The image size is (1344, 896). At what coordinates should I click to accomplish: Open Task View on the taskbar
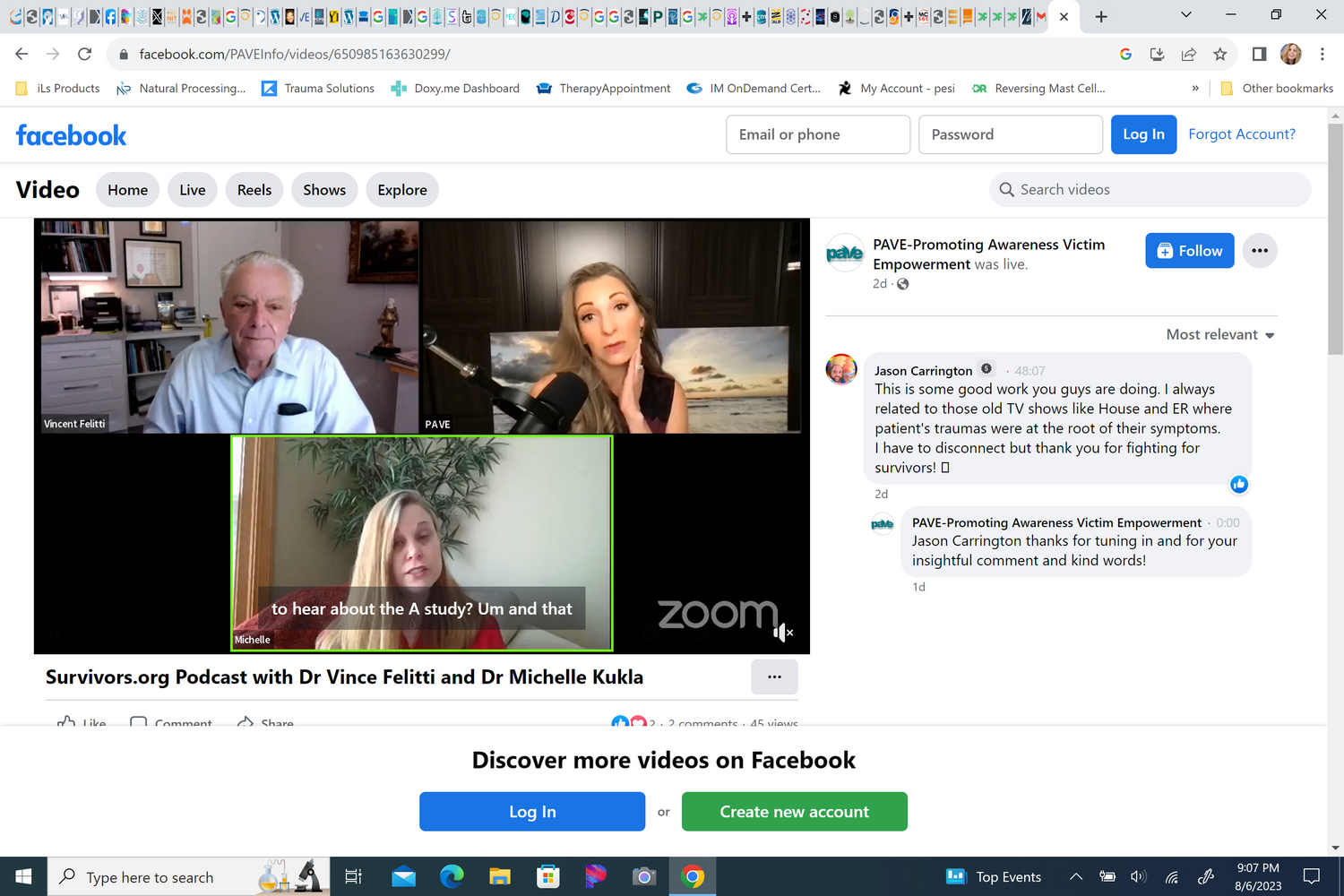coord(353,876)
